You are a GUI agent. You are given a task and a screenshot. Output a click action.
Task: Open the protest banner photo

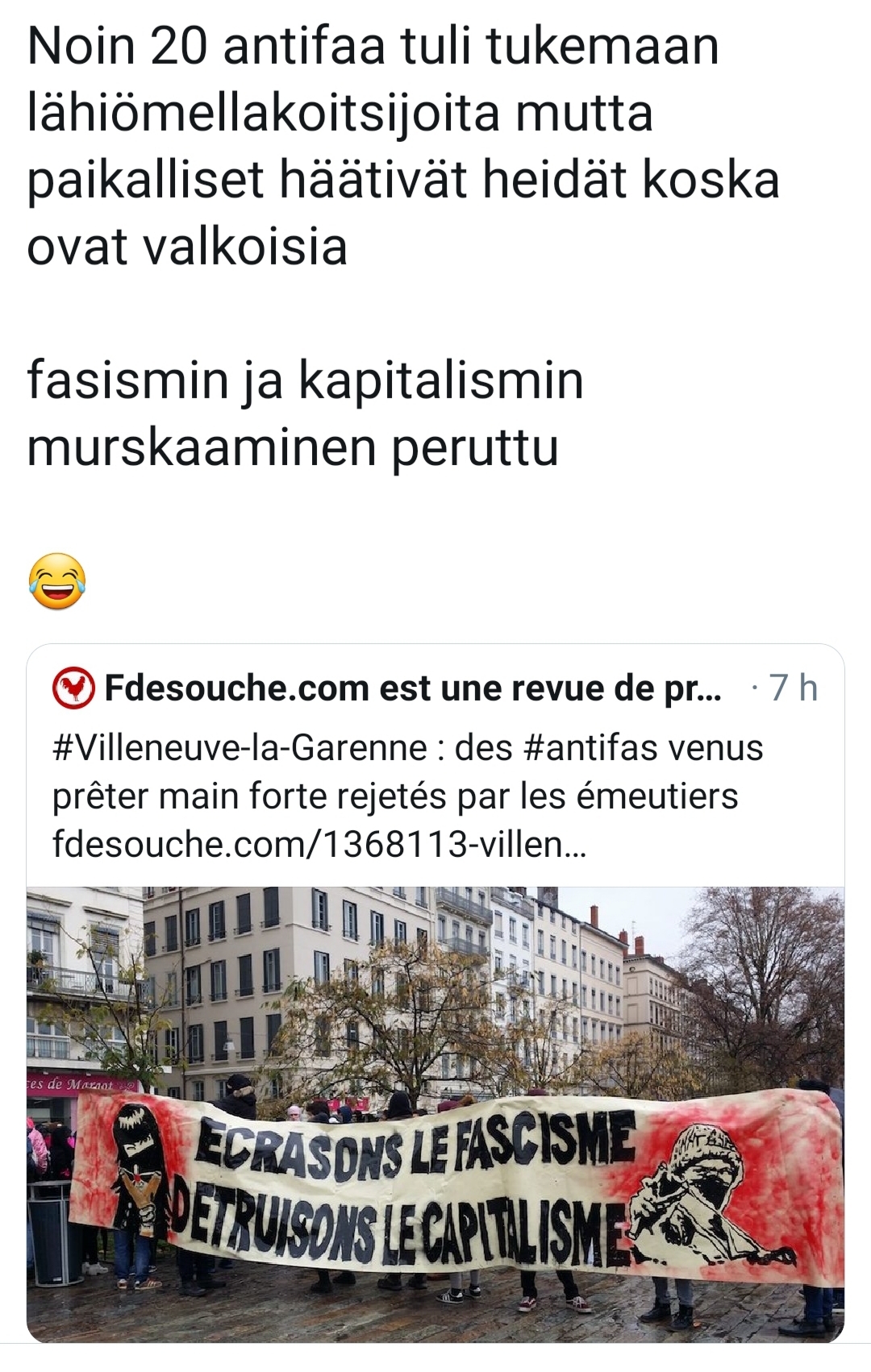click(x=435, y=1114)
